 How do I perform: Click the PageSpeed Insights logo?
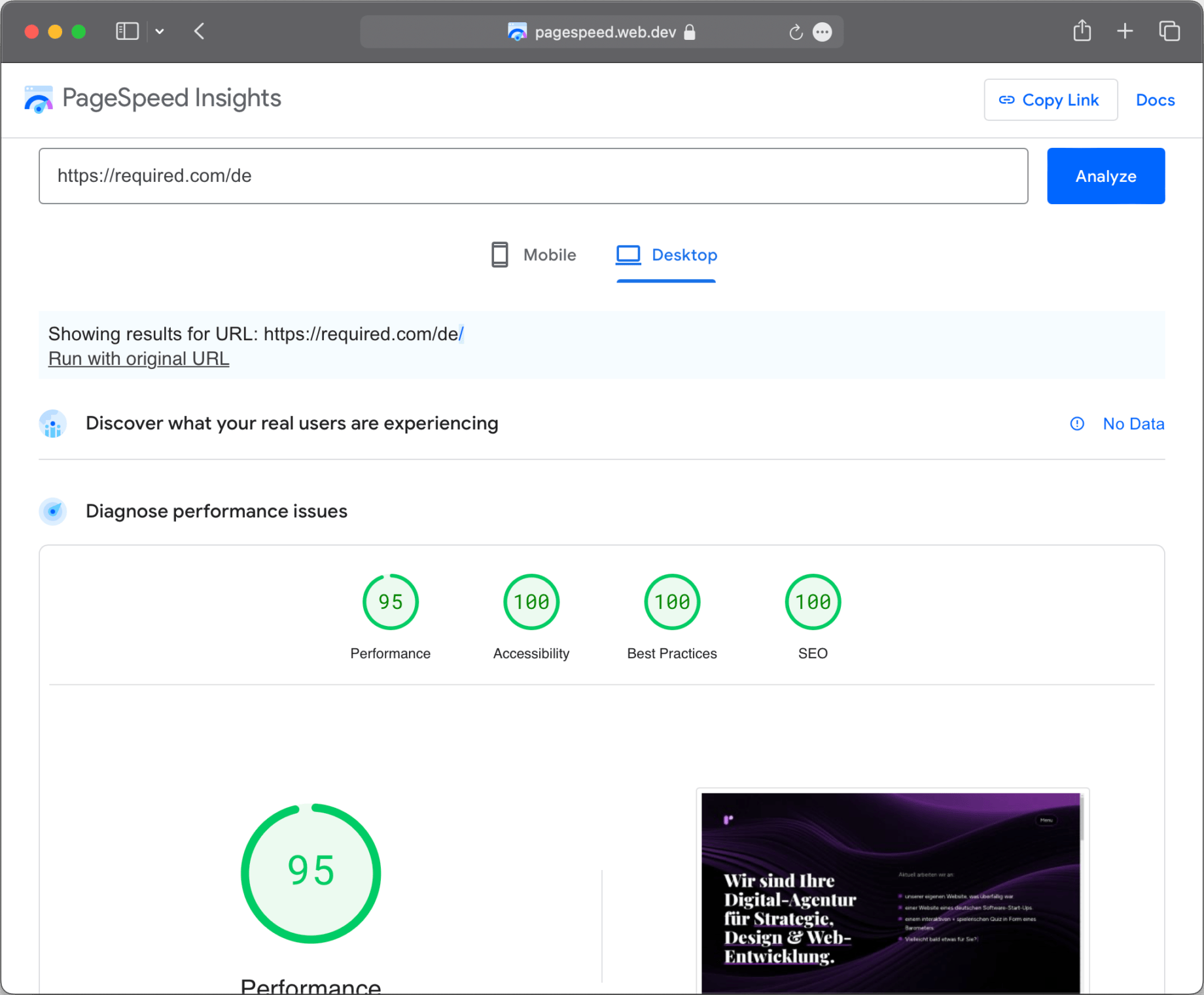(37, 99)
